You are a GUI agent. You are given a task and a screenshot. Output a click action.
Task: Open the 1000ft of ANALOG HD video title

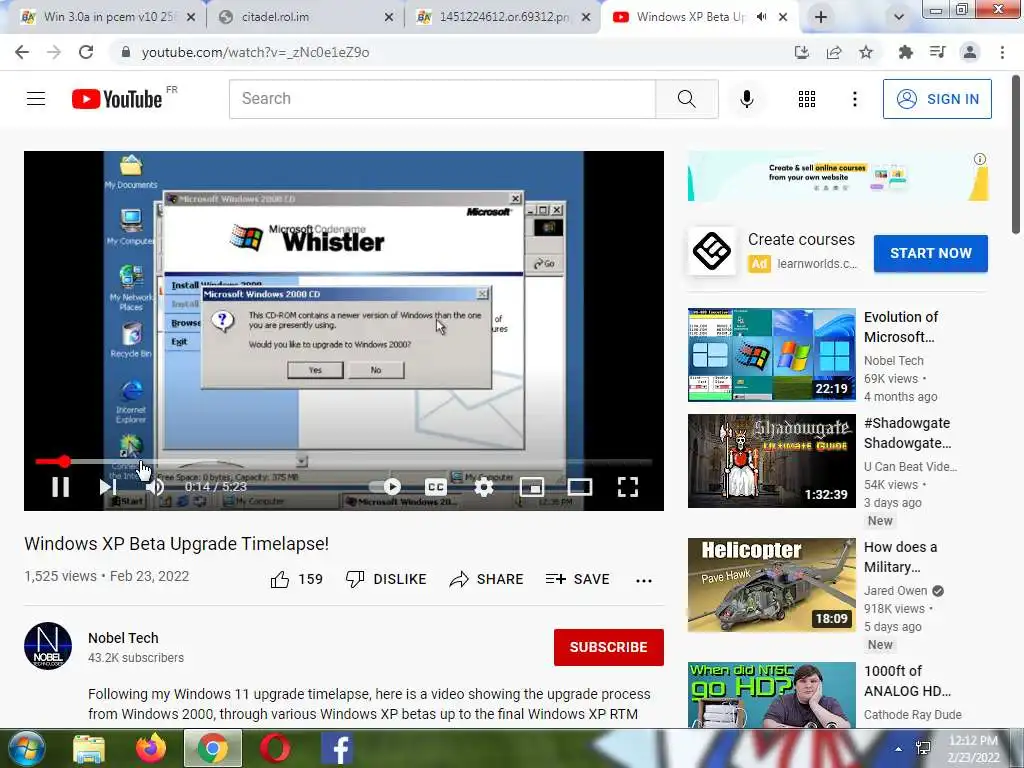coord(907,681)
